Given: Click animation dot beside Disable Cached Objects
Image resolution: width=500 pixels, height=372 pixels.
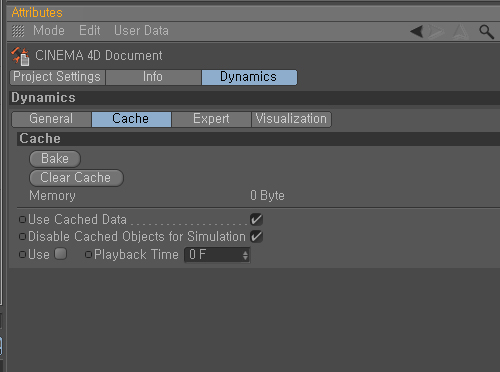Looking at the screenshot, I should [x=22, y=237].
